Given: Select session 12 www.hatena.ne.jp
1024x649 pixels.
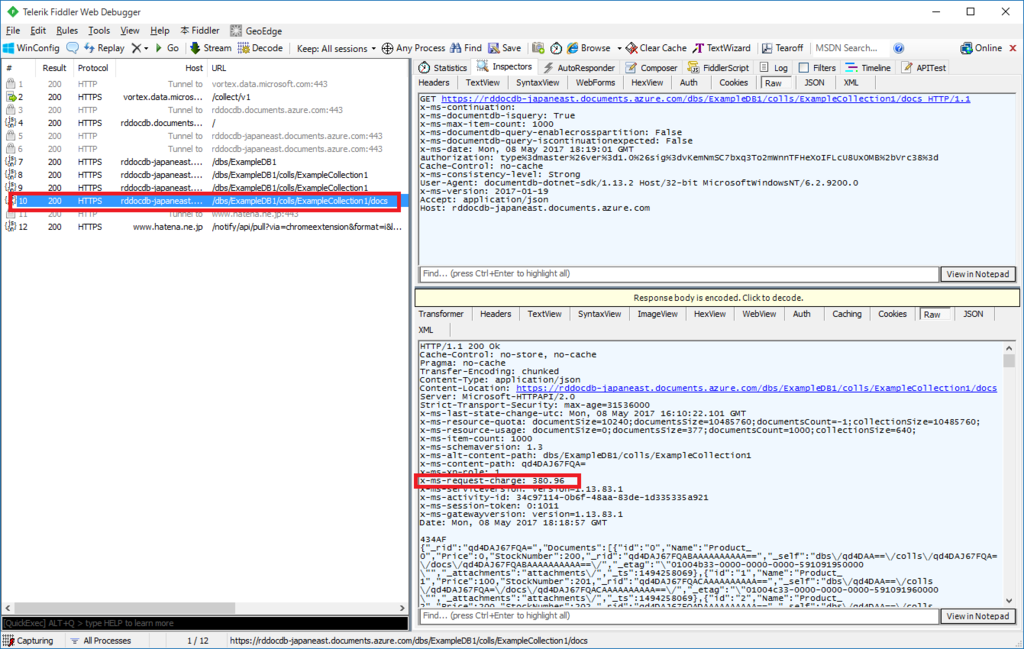Looking at the screenshot, I should [205, 227].
